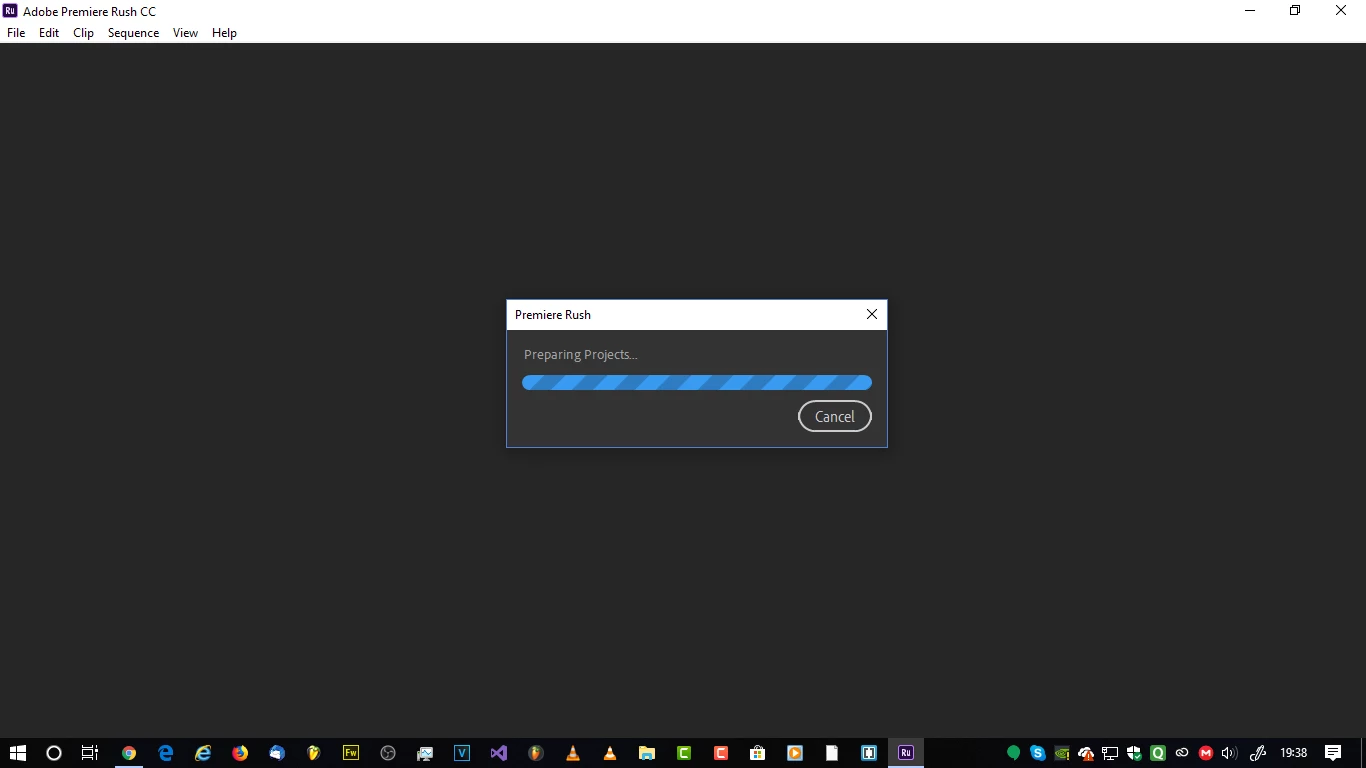
Task: Open volume speaker control
Action: tap(1230, 753)
